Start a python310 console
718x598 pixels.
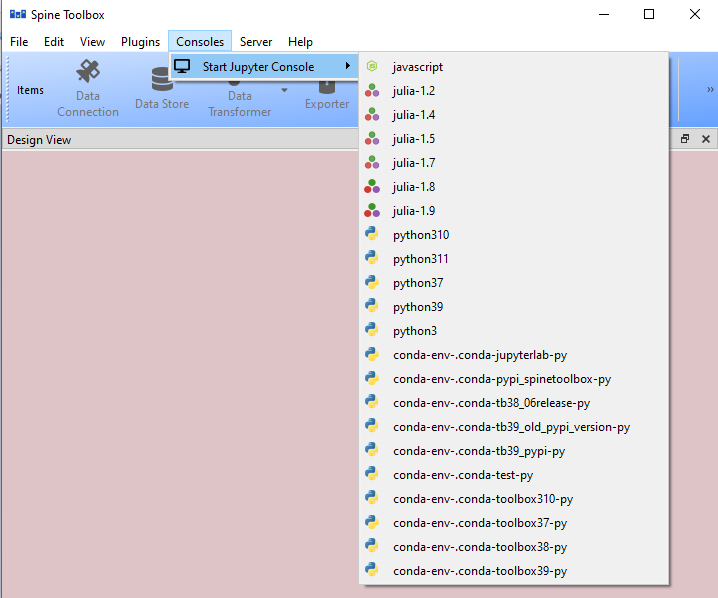point(513,235)
